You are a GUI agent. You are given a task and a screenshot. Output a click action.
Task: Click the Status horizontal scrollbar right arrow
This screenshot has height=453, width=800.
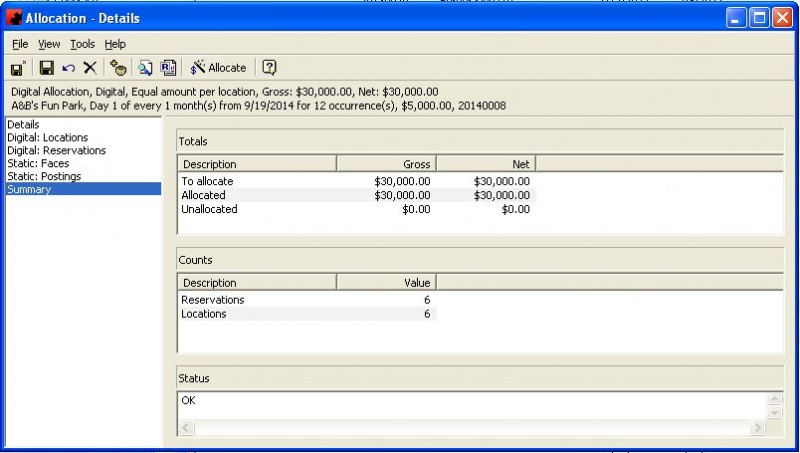coord(758,428)
